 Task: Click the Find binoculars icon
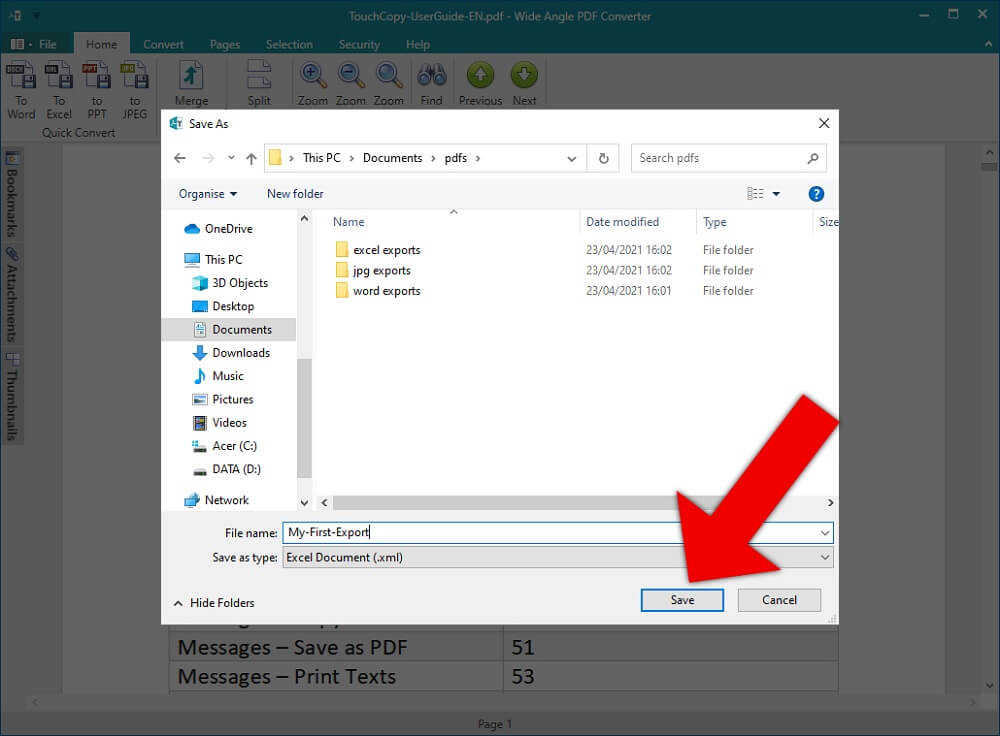[431, 77]
